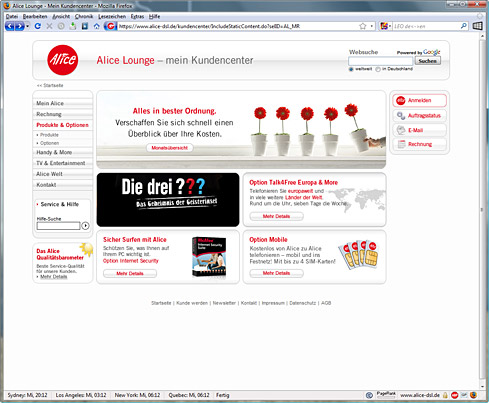Submit Hilfe-Suche with the round arrow icon
Screen dimensions: 489x403
point(86,226)
